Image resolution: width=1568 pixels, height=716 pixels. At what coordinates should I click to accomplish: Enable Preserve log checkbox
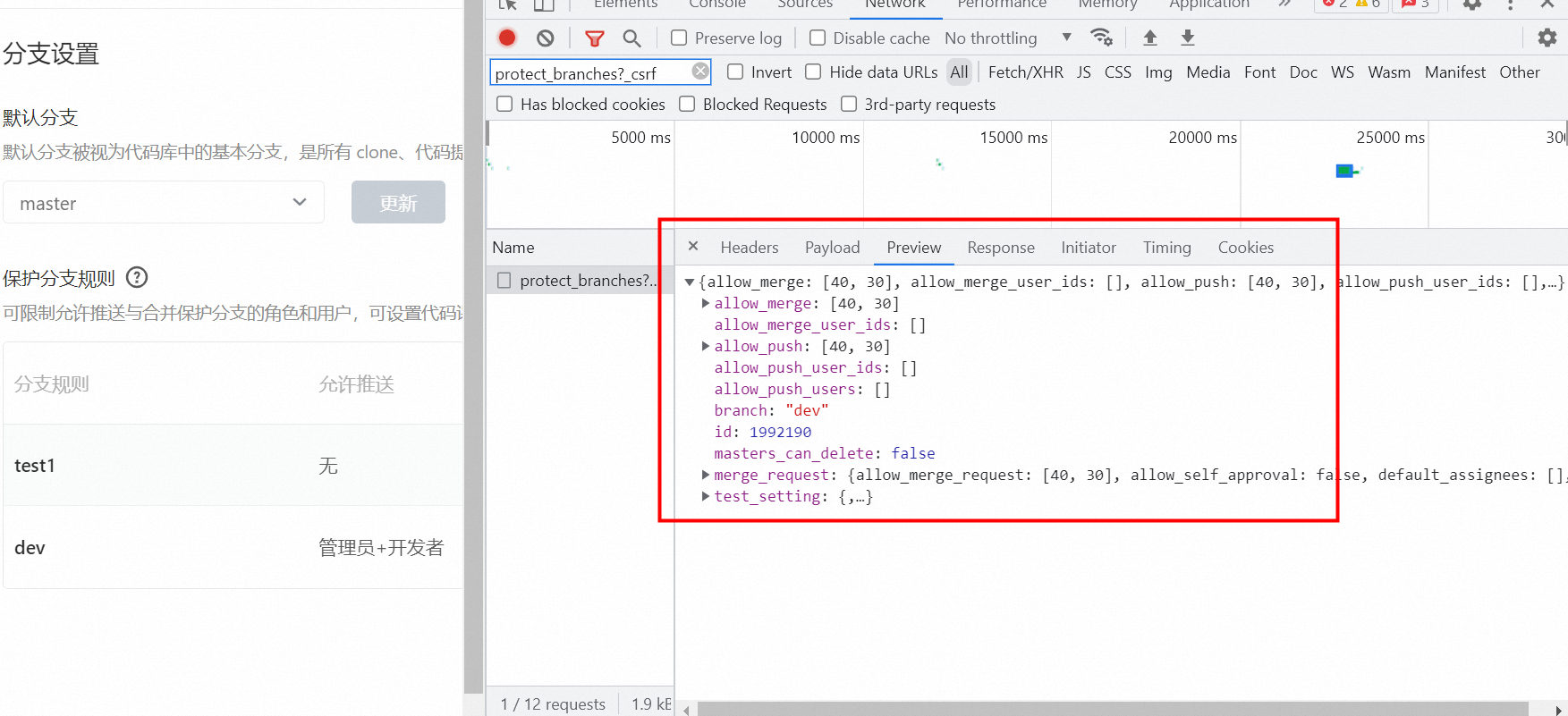click(x=679, y=38)
